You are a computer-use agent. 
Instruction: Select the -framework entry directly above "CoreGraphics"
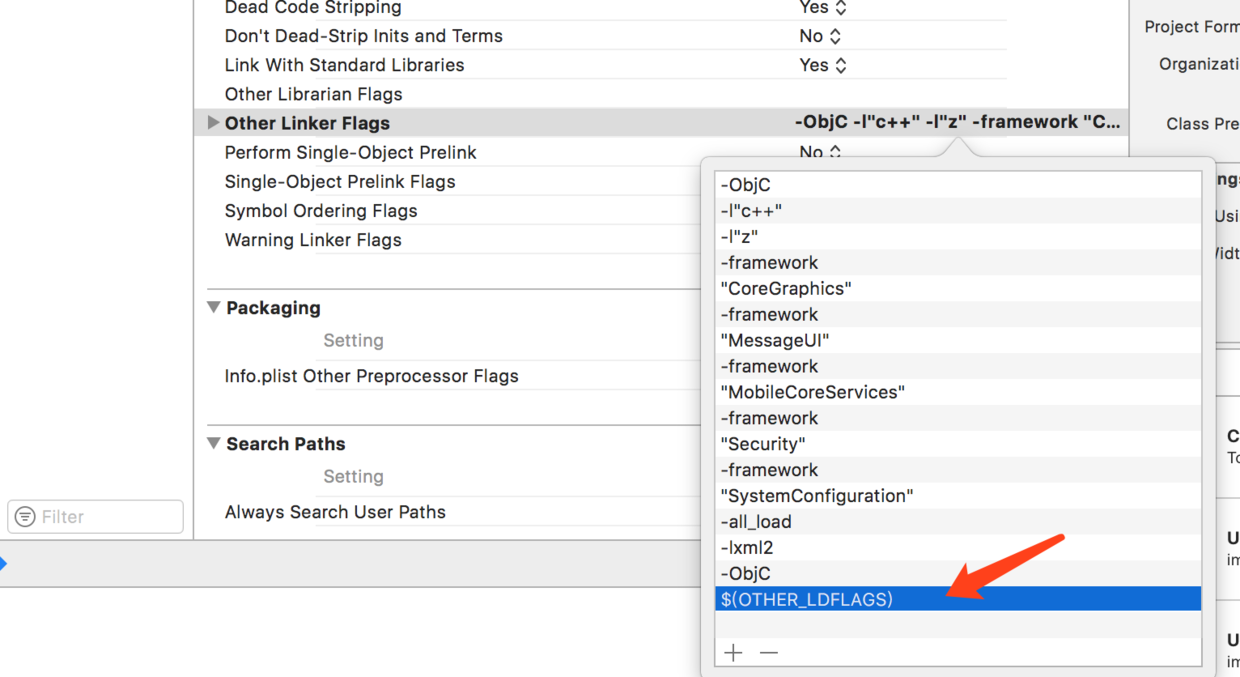point(959,262)
